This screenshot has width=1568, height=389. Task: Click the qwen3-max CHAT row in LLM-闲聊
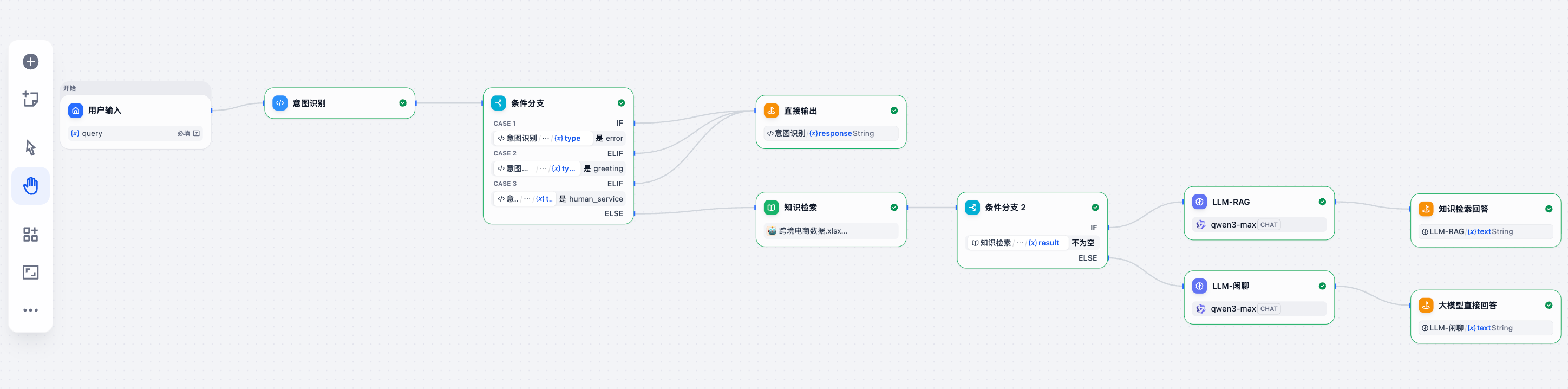(x=1259, y=309)
